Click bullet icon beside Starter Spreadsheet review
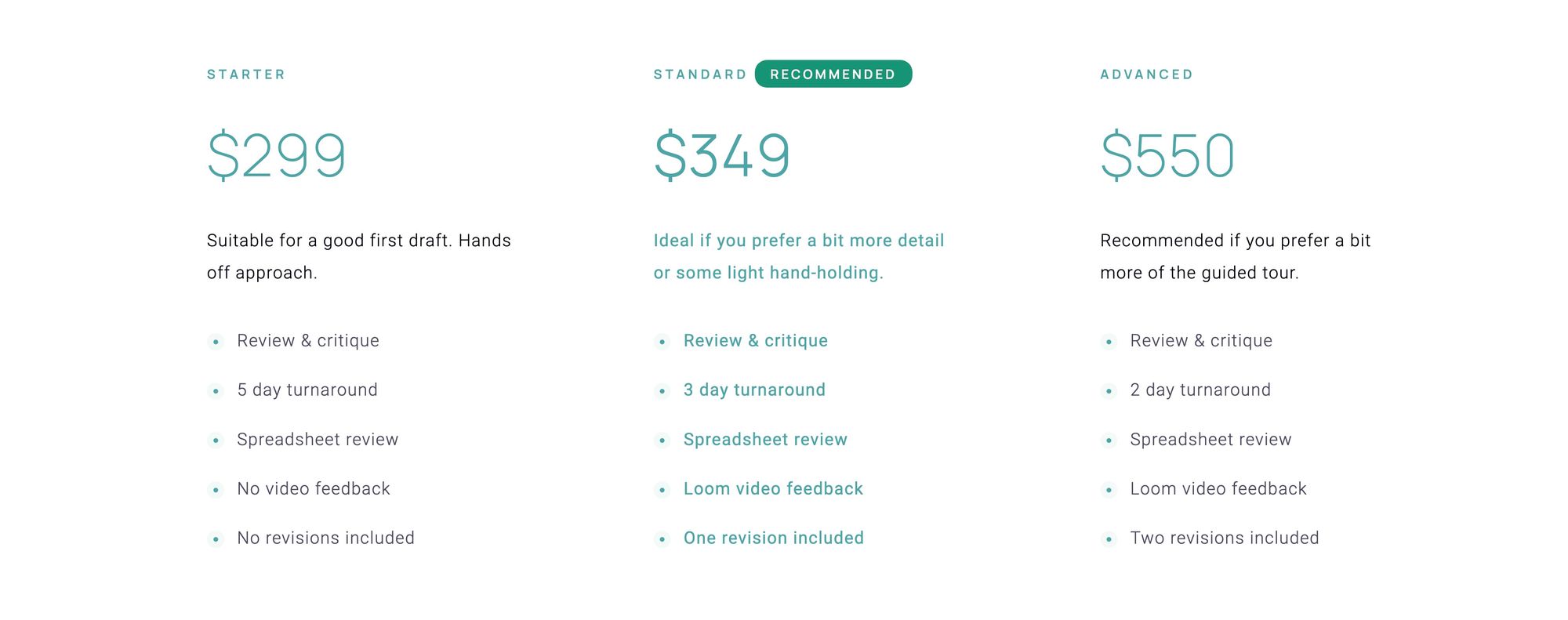1568x620 pixels. point(216,440)
